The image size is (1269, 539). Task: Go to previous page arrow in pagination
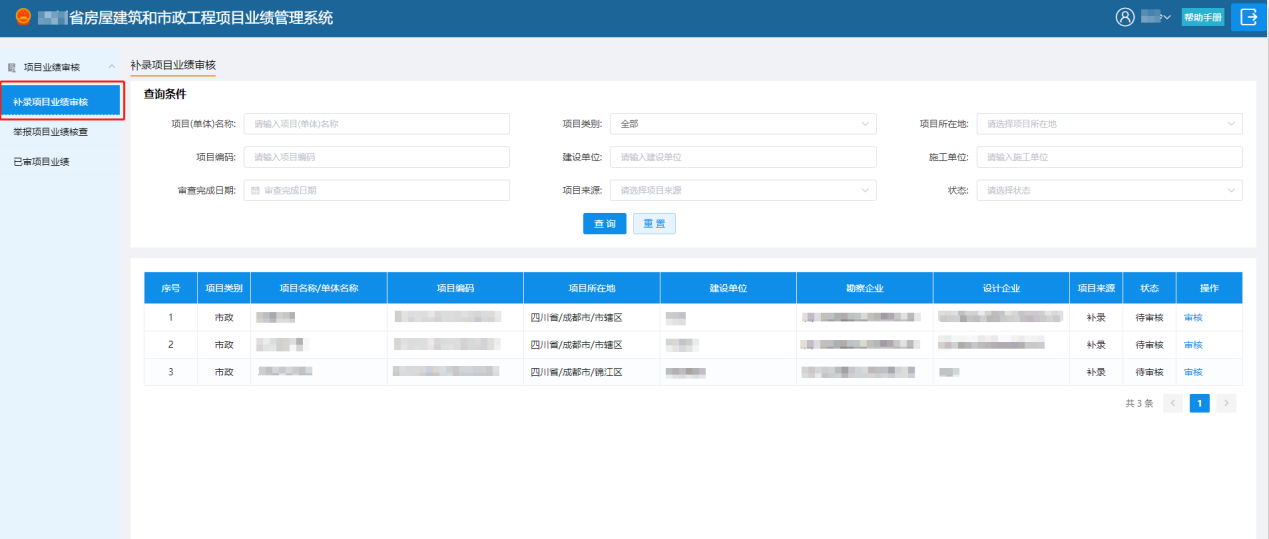[1173, 403]
